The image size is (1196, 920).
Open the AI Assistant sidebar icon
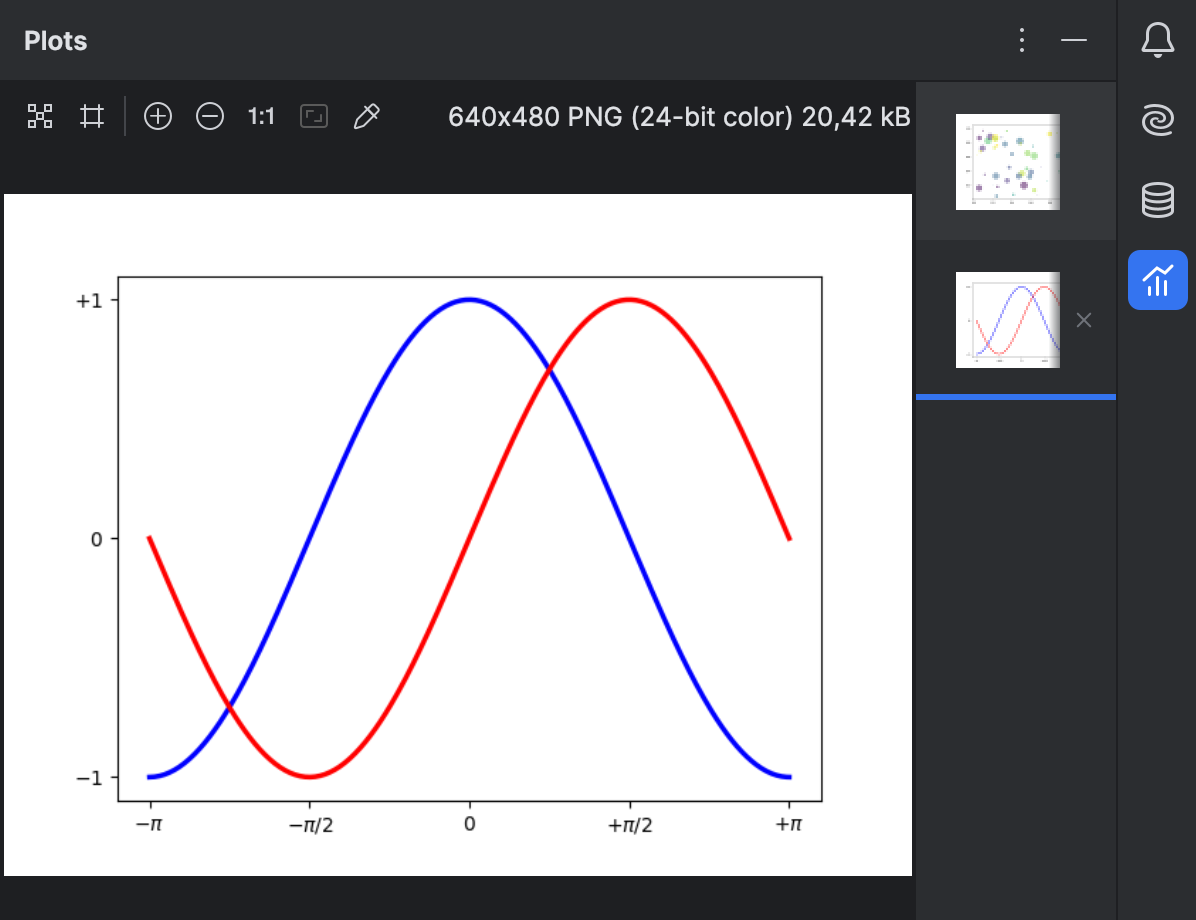click(1157, 120)
